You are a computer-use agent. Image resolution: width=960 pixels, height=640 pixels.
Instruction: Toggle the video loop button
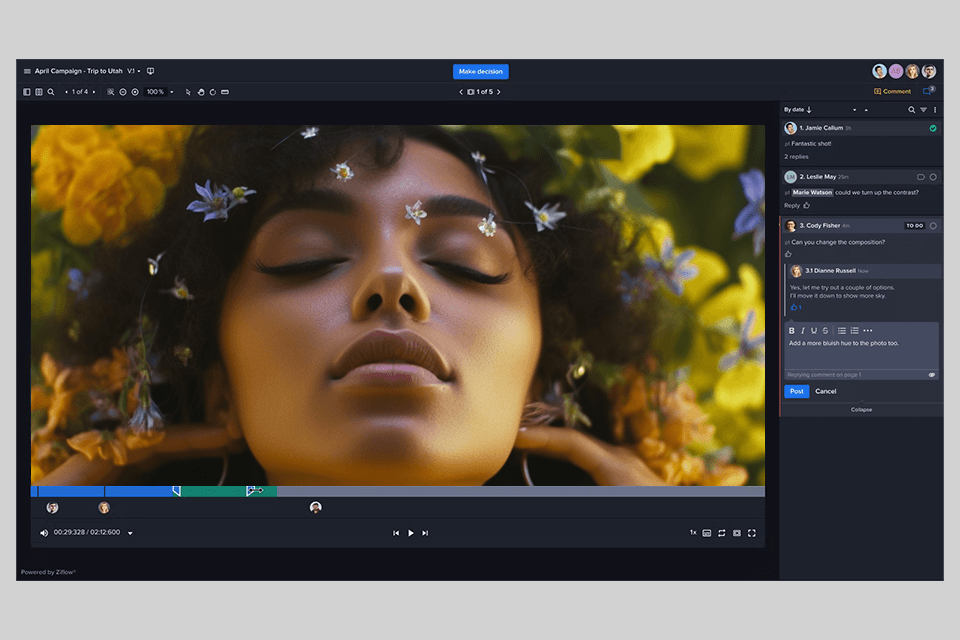coord(722,533)
